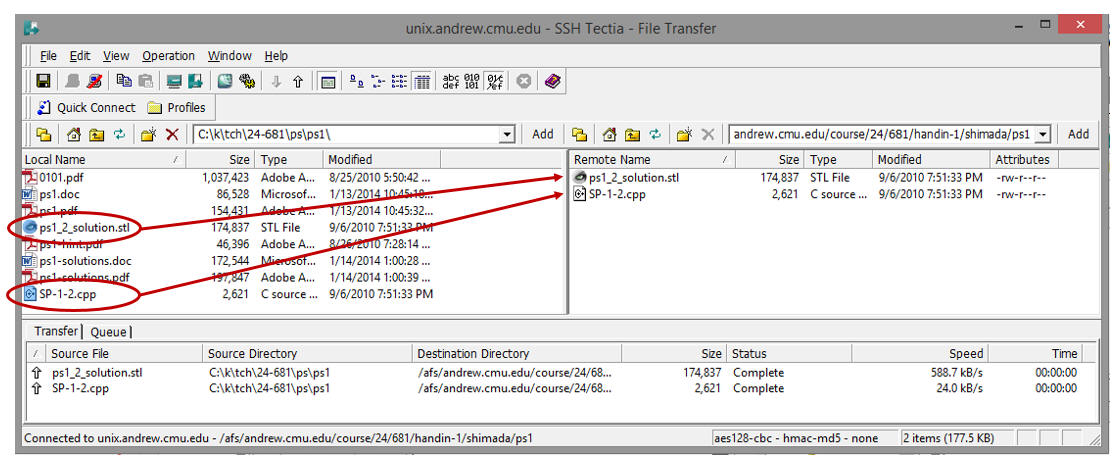
Task: Sort local files by Local Name header
Action: 104,160
